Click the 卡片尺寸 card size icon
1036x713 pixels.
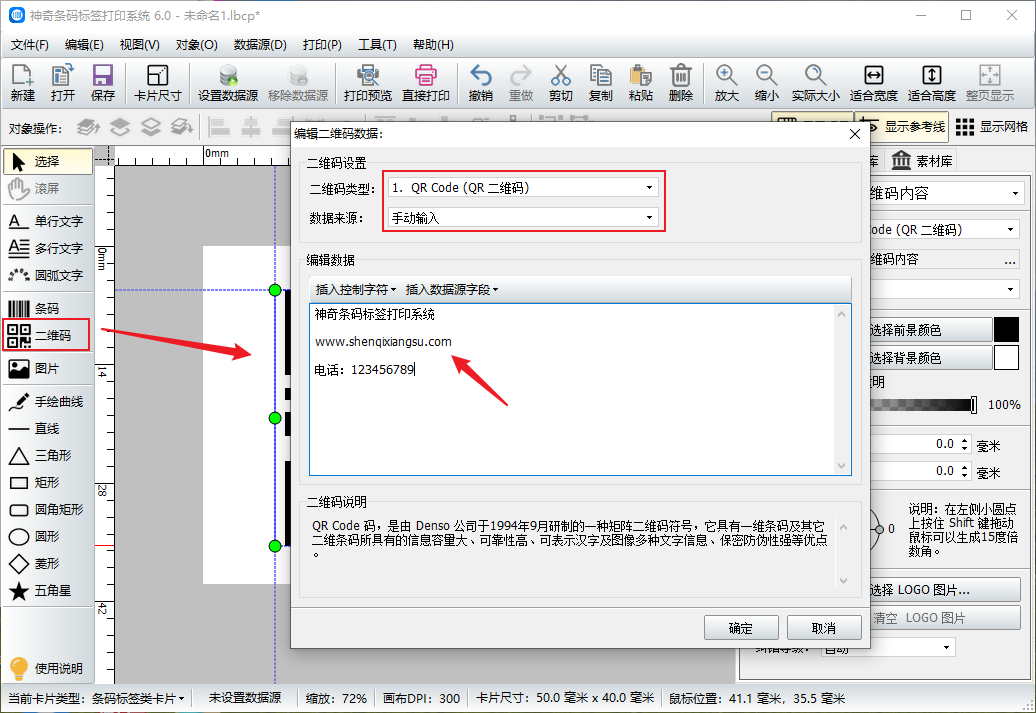[x=157, y=83]
